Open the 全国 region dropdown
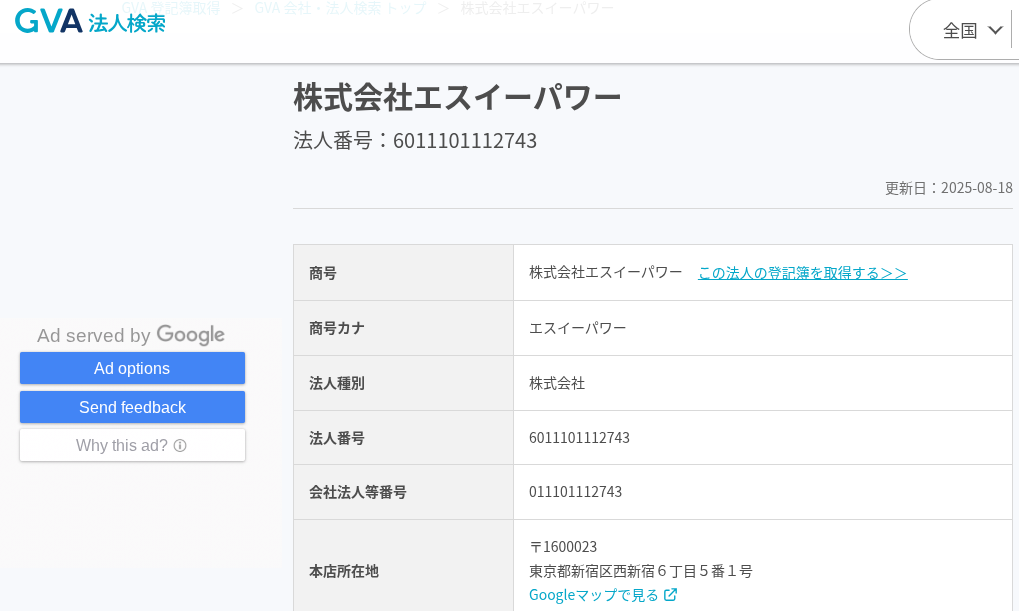1019x611 pixels. pyautogui.click(x=972, y=30)
